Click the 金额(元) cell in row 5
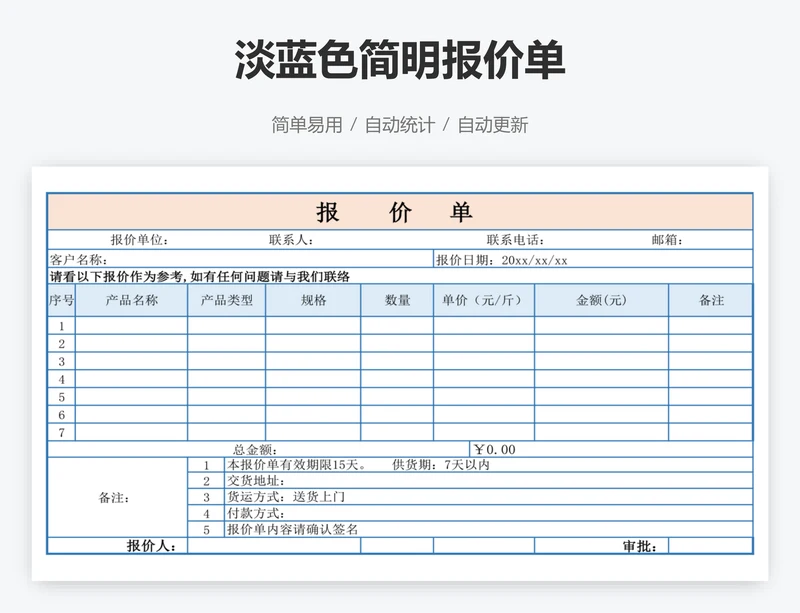 [x=602, y=397]
